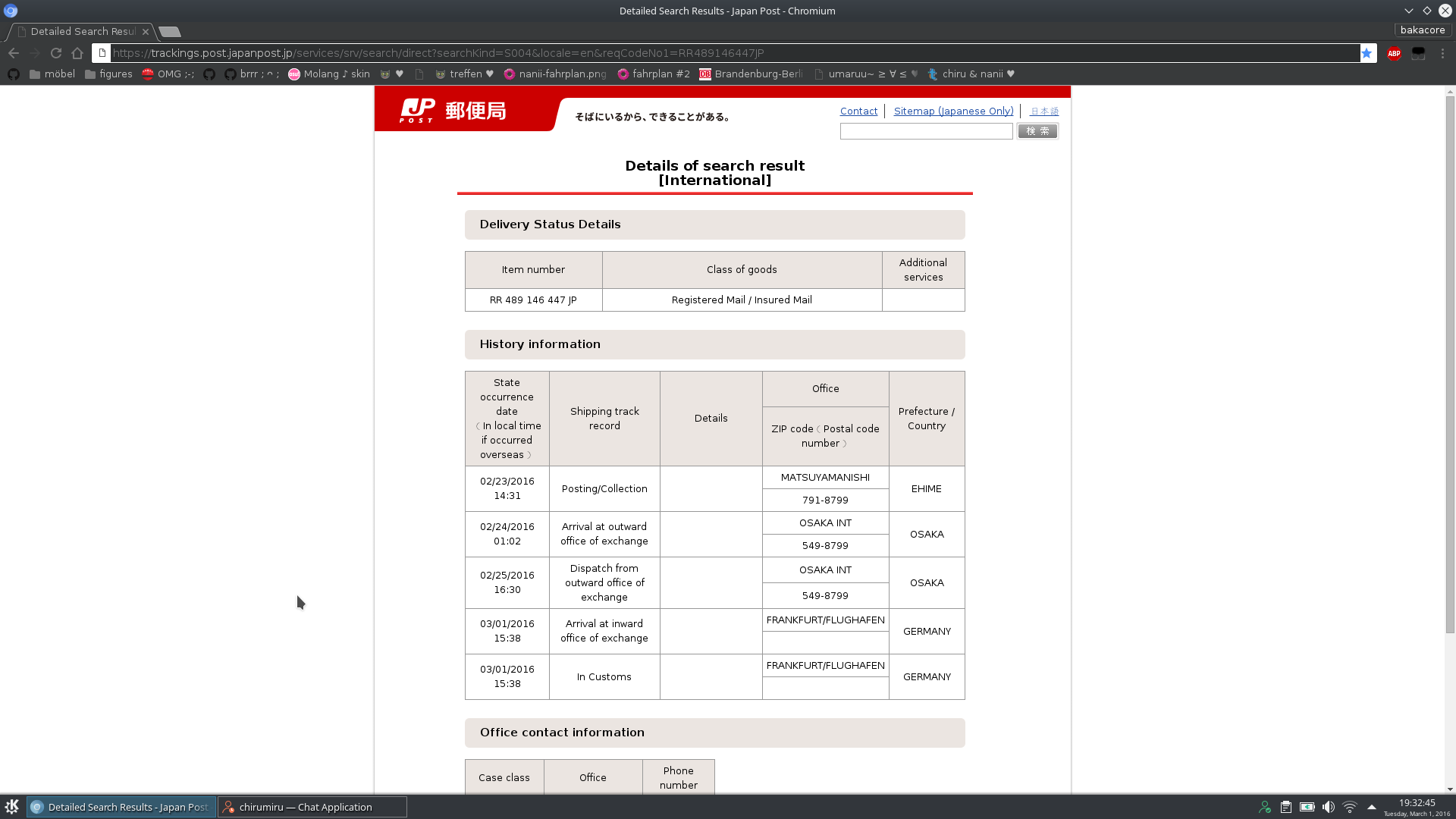
Task: Open the first GitHub bookmark icon
Action: (x=13, y=74)
